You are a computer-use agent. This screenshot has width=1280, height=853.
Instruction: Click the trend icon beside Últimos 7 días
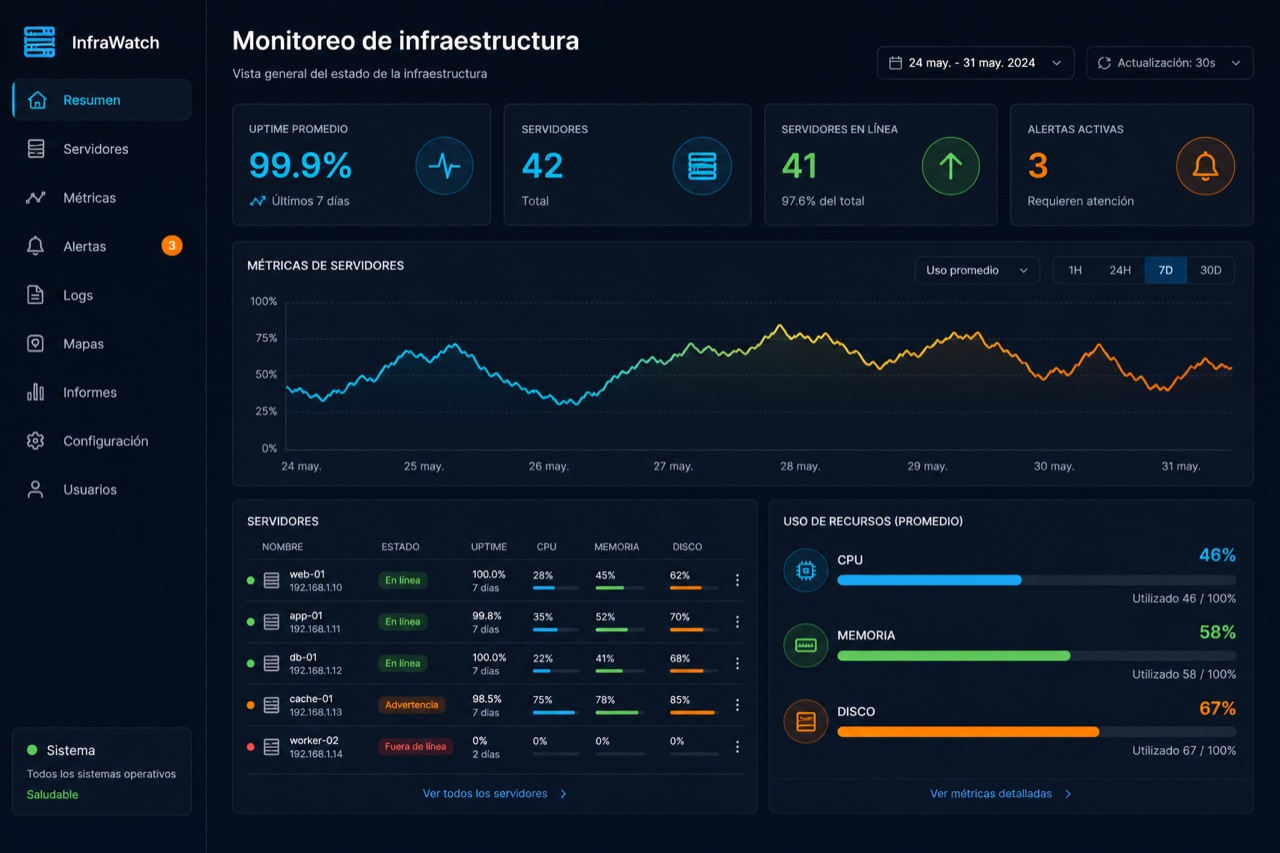pyautogui.click(x=257, y=201)
